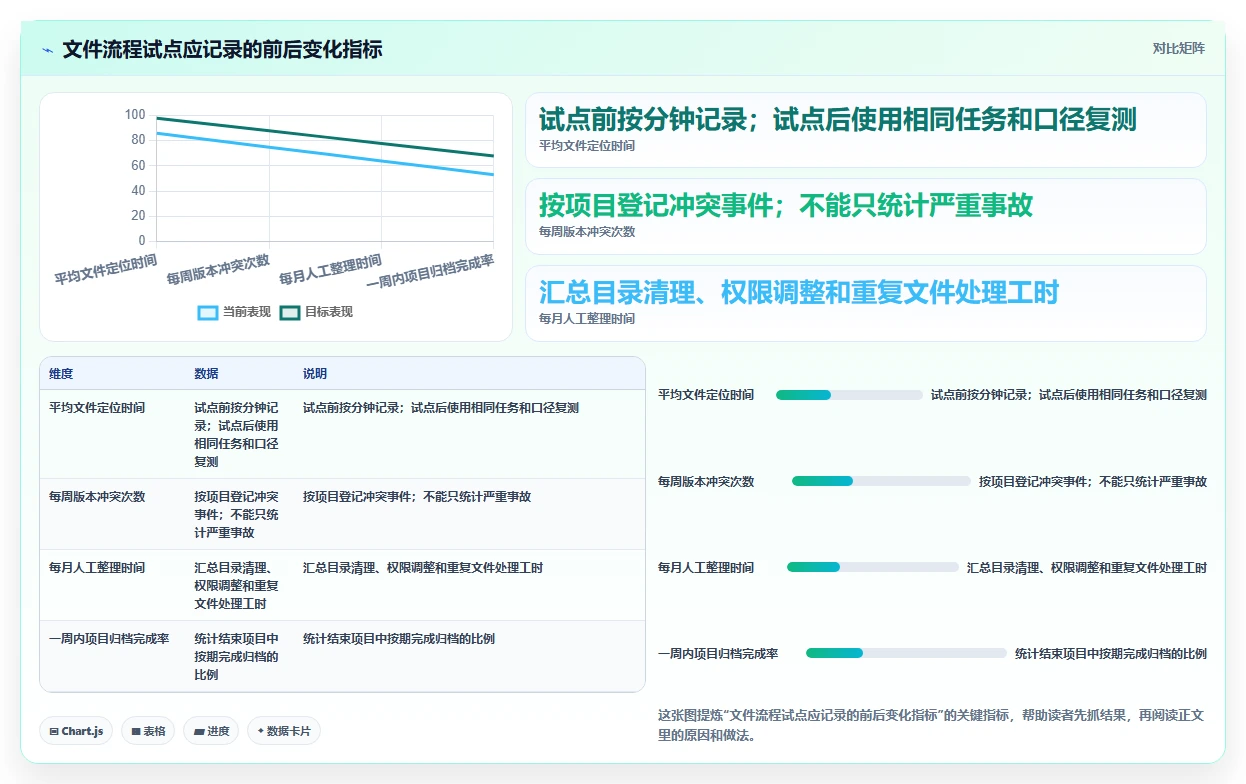Click the chart x-axis label 平均文件定位时间
The height and width of the screenshot is (784, 1246).
pos(106,270)
